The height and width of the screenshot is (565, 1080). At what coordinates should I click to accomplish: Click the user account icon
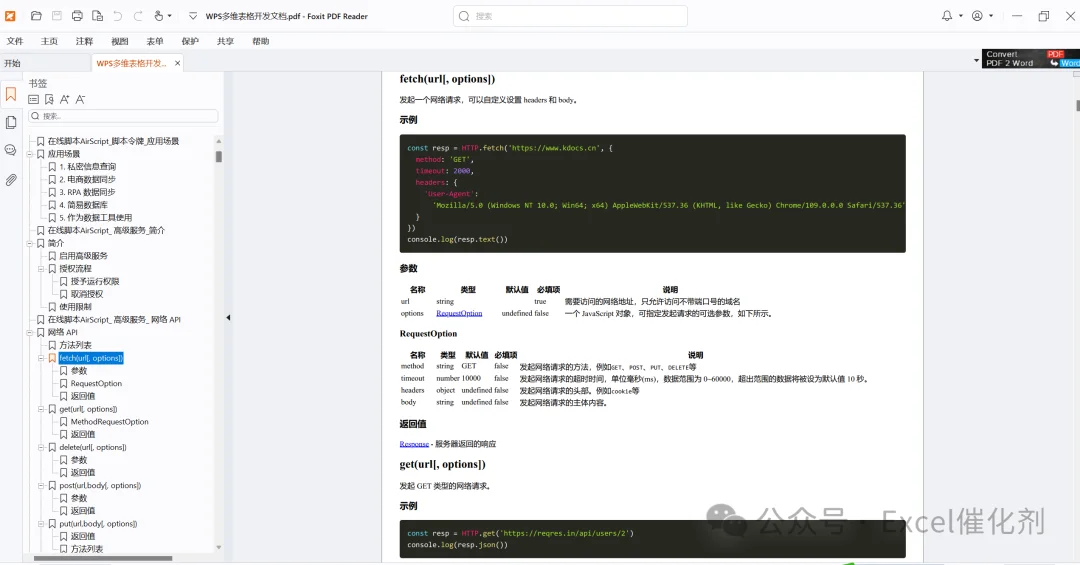[x=977, y=16]
